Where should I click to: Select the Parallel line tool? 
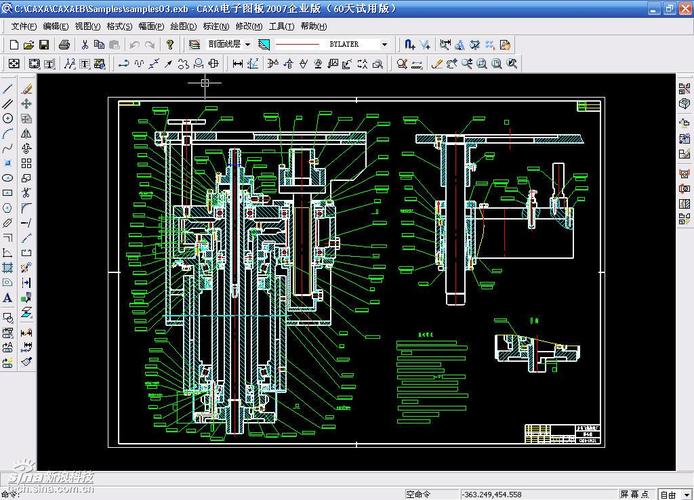tap(8, 104)
